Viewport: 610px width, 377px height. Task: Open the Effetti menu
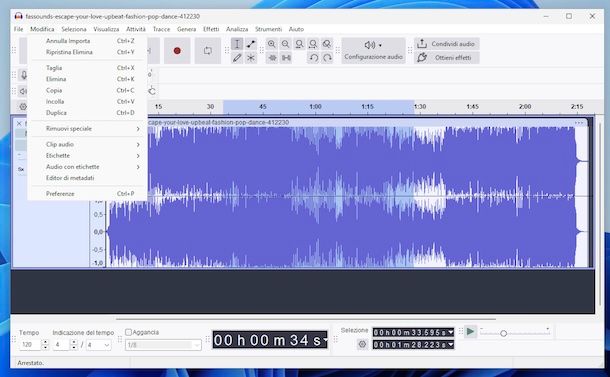point(211,29)
